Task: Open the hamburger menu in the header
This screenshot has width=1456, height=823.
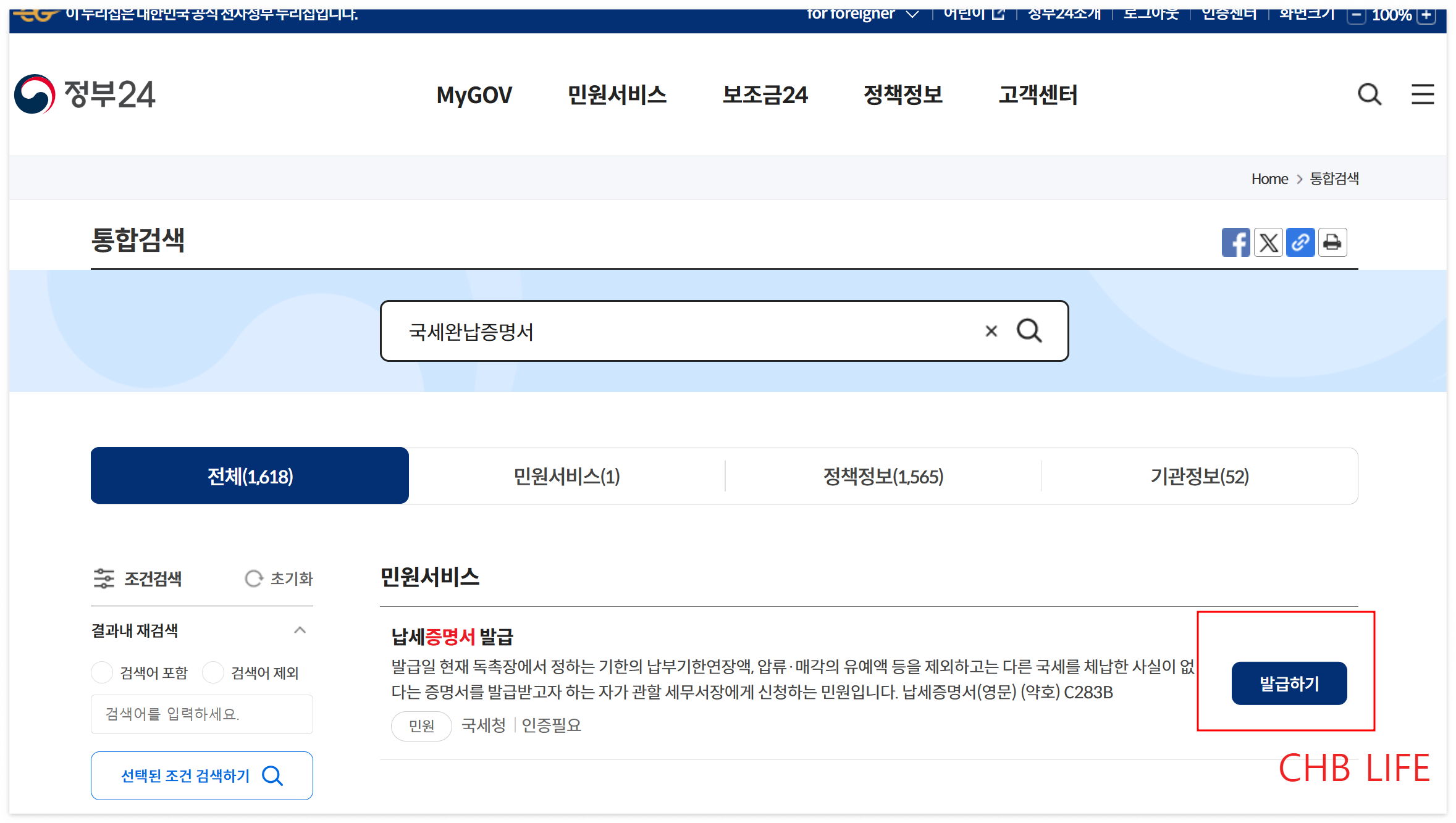Action: pos(1423,94)
